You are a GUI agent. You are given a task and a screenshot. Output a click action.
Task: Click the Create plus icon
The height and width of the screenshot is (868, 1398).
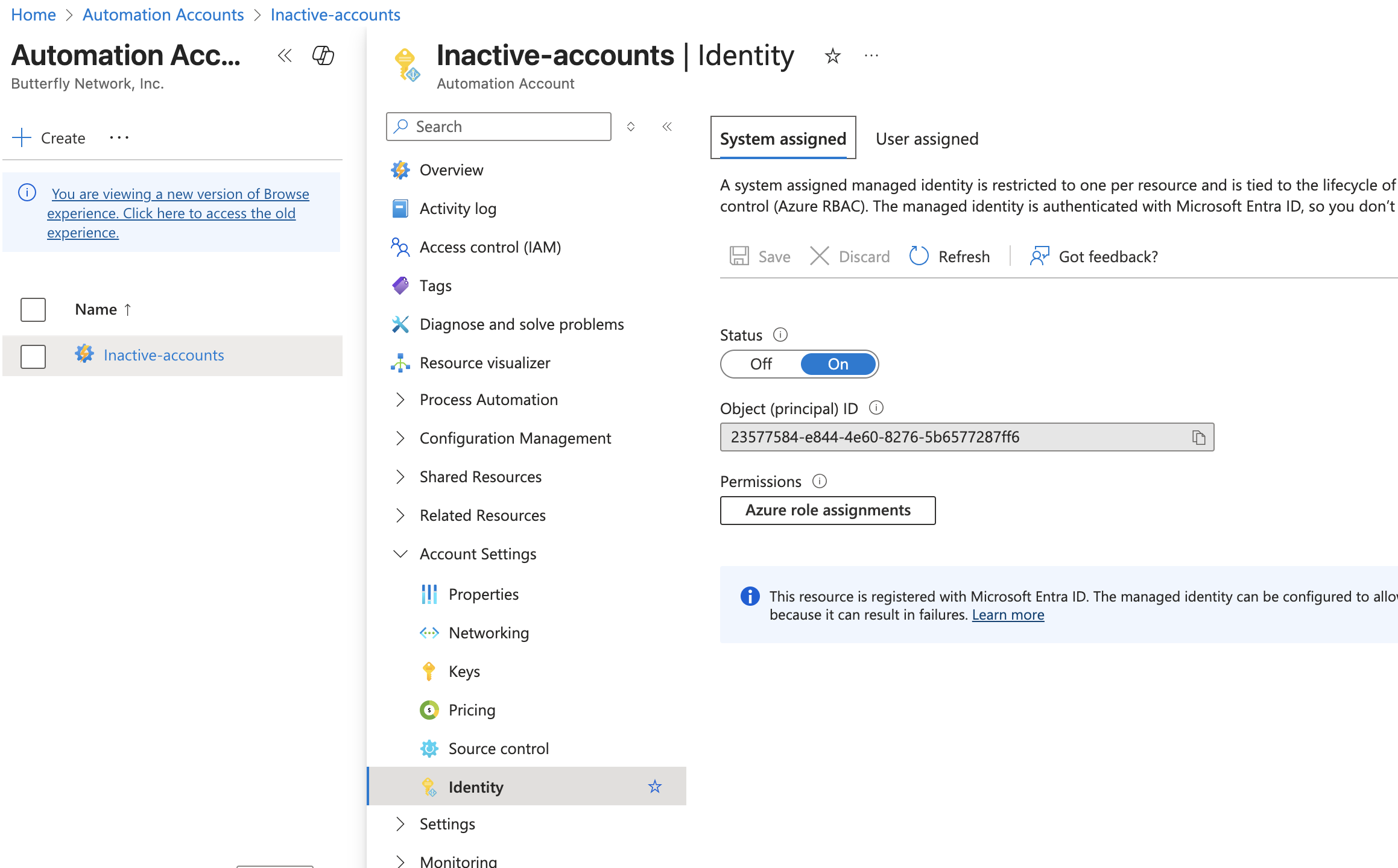[22, 137]
